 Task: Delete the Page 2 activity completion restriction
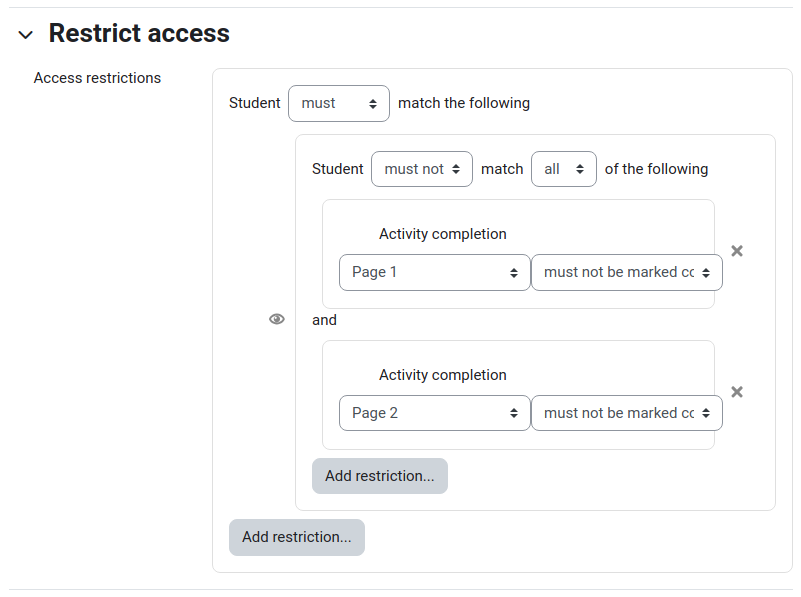pyautogui.click(x=737, y=392)
